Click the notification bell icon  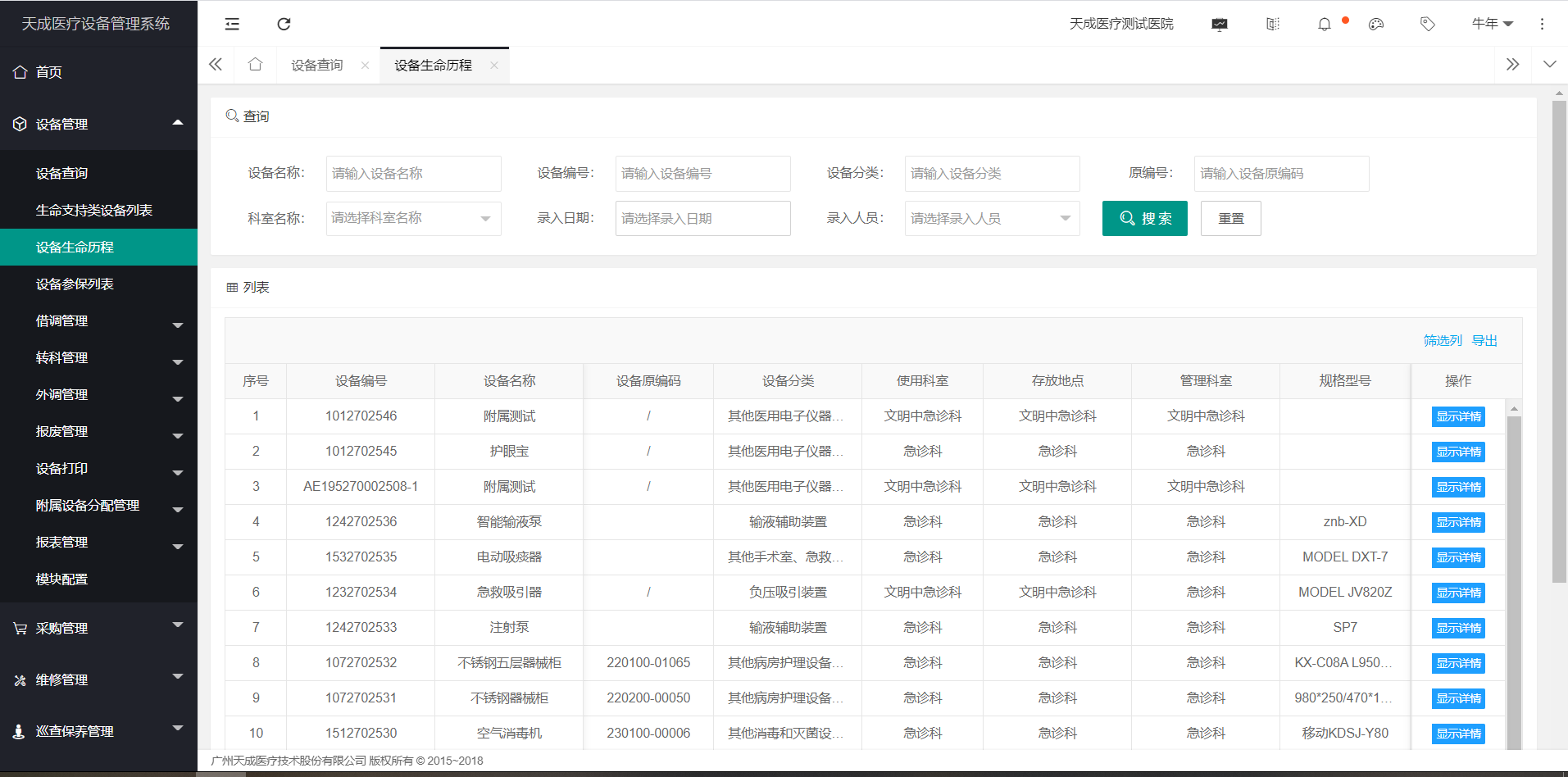[x=1325, y=24]
